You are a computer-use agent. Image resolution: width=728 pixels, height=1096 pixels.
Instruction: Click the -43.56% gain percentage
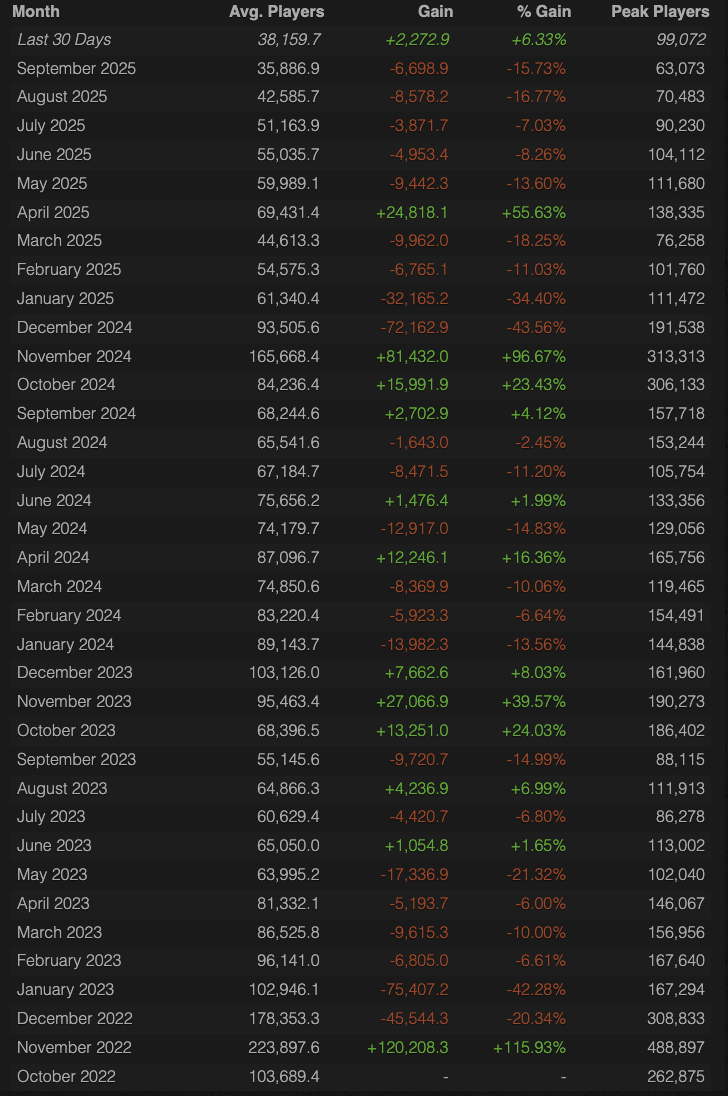(536, 327)
